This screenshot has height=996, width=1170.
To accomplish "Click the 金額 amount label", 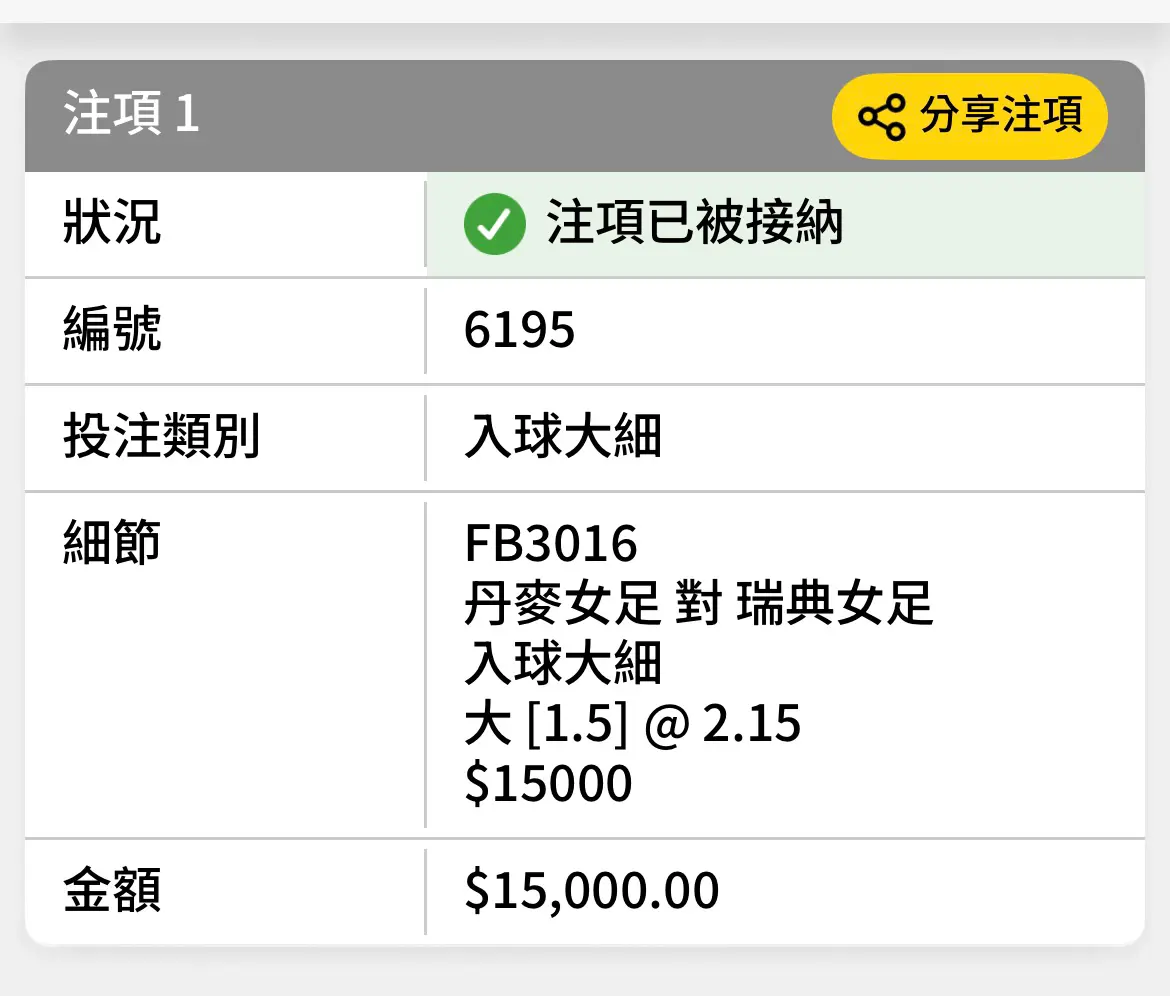I will pyautogui.click(x=112, y=890).
